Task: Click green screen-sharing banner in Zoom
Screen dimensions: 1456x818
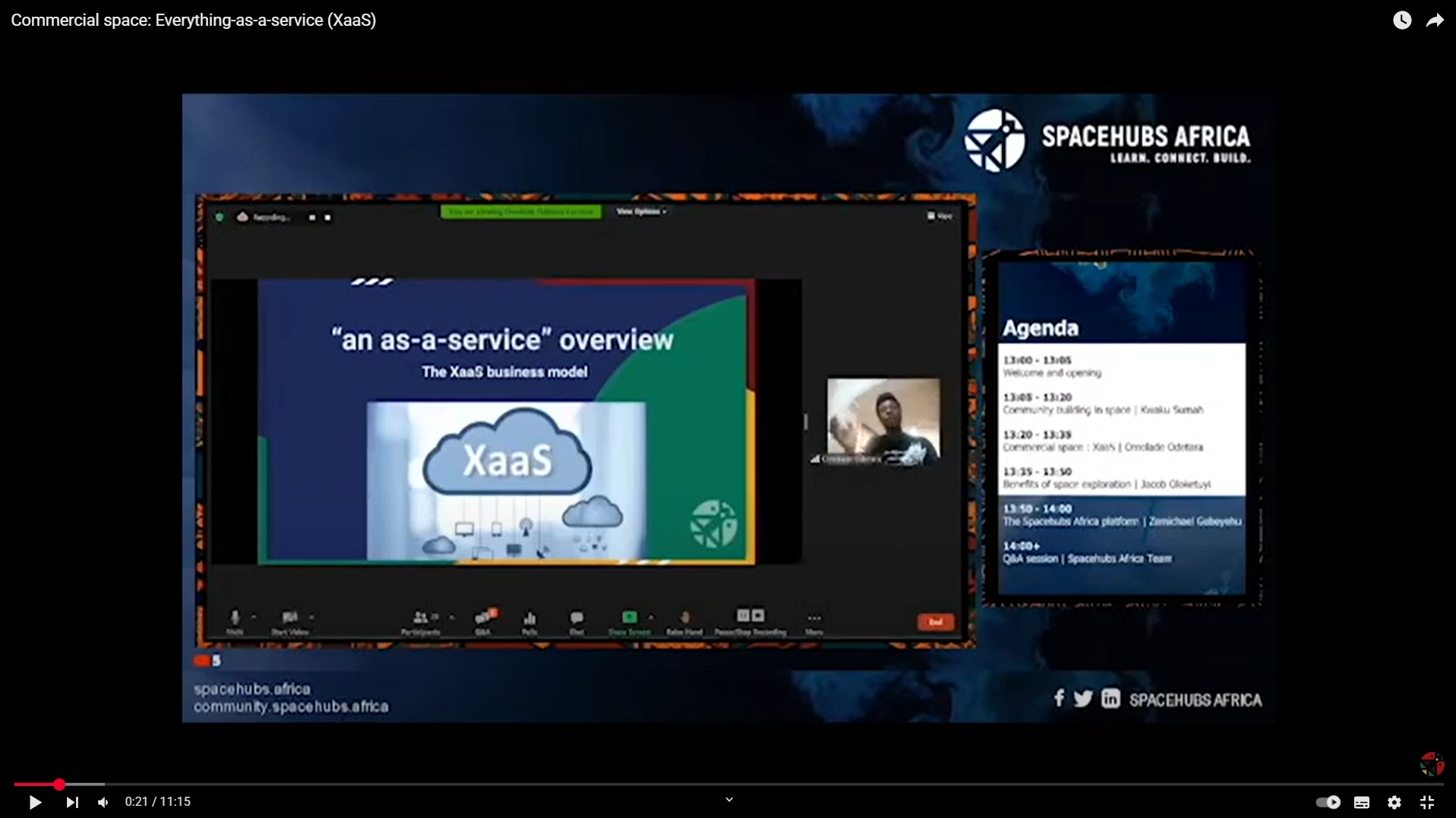Action: tap(521, 212)
